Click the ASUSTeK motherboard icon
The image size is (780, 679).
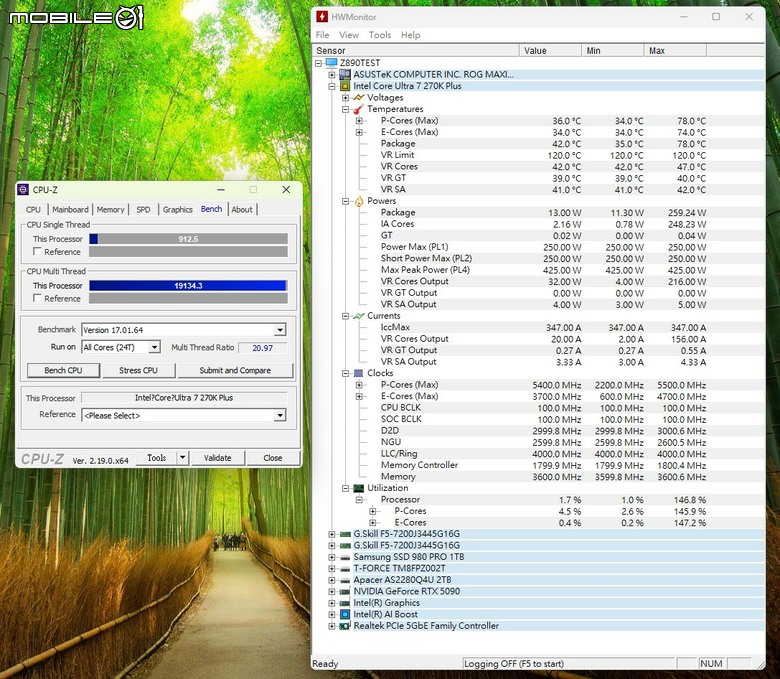(x=345, y=75)
